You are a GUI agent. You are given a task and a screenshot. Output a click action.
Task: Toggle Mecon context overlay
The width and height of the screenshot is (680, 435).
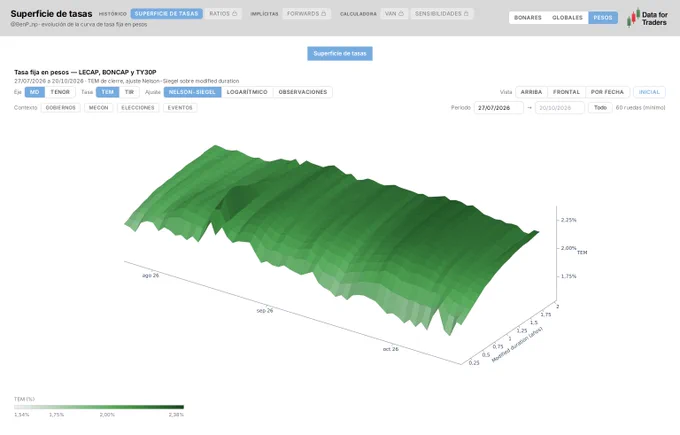coord(98,108)
